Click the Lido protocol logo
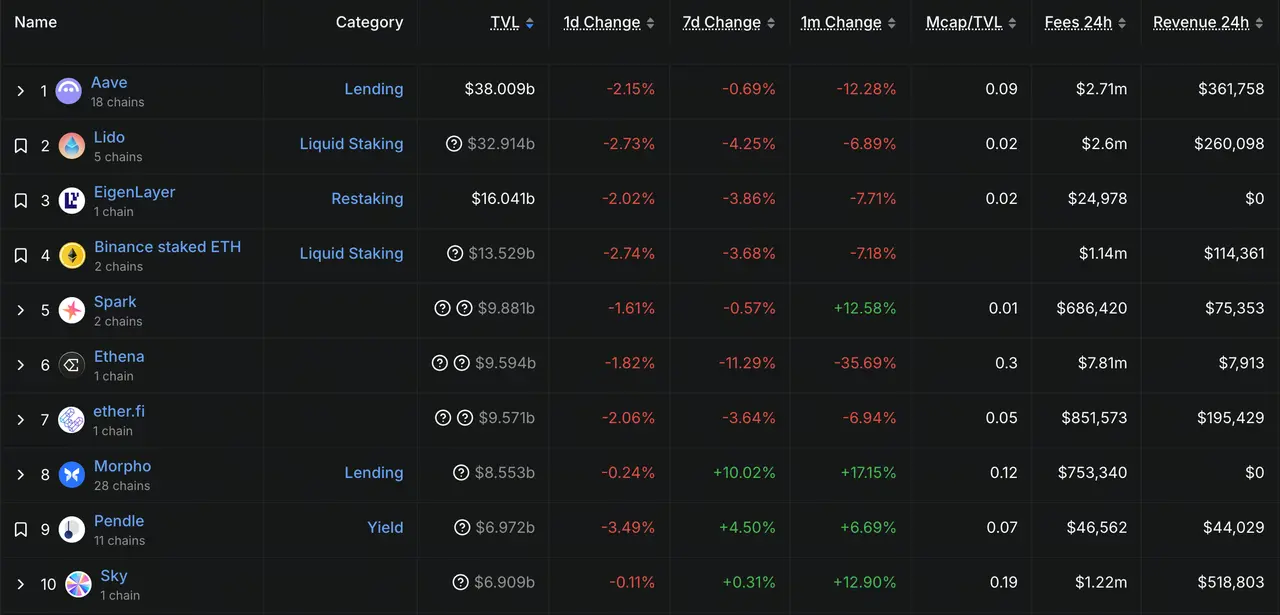The image size is (1280, 615). (71, 145)
